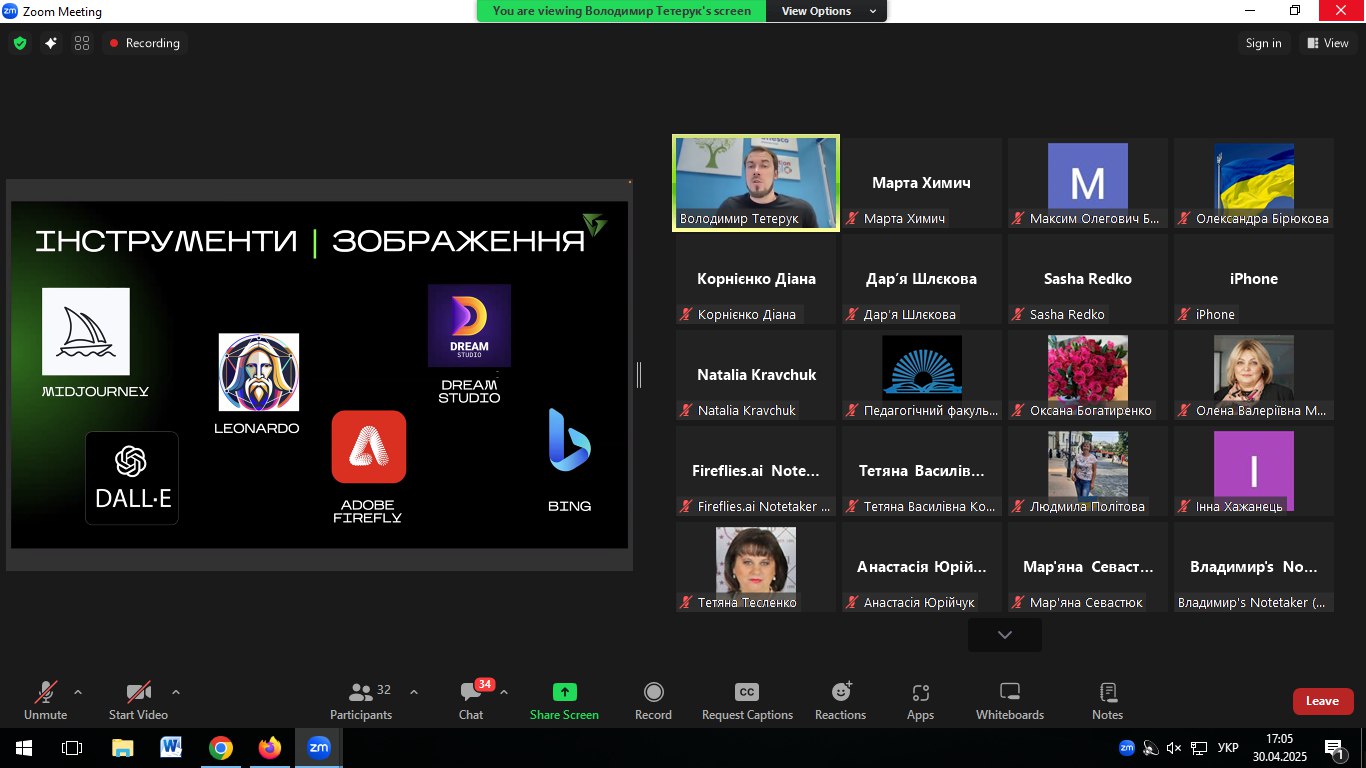Open Whiteboards
Image resolution: width=1366 pixels, height=768 pixels.
pos(1010,700)
